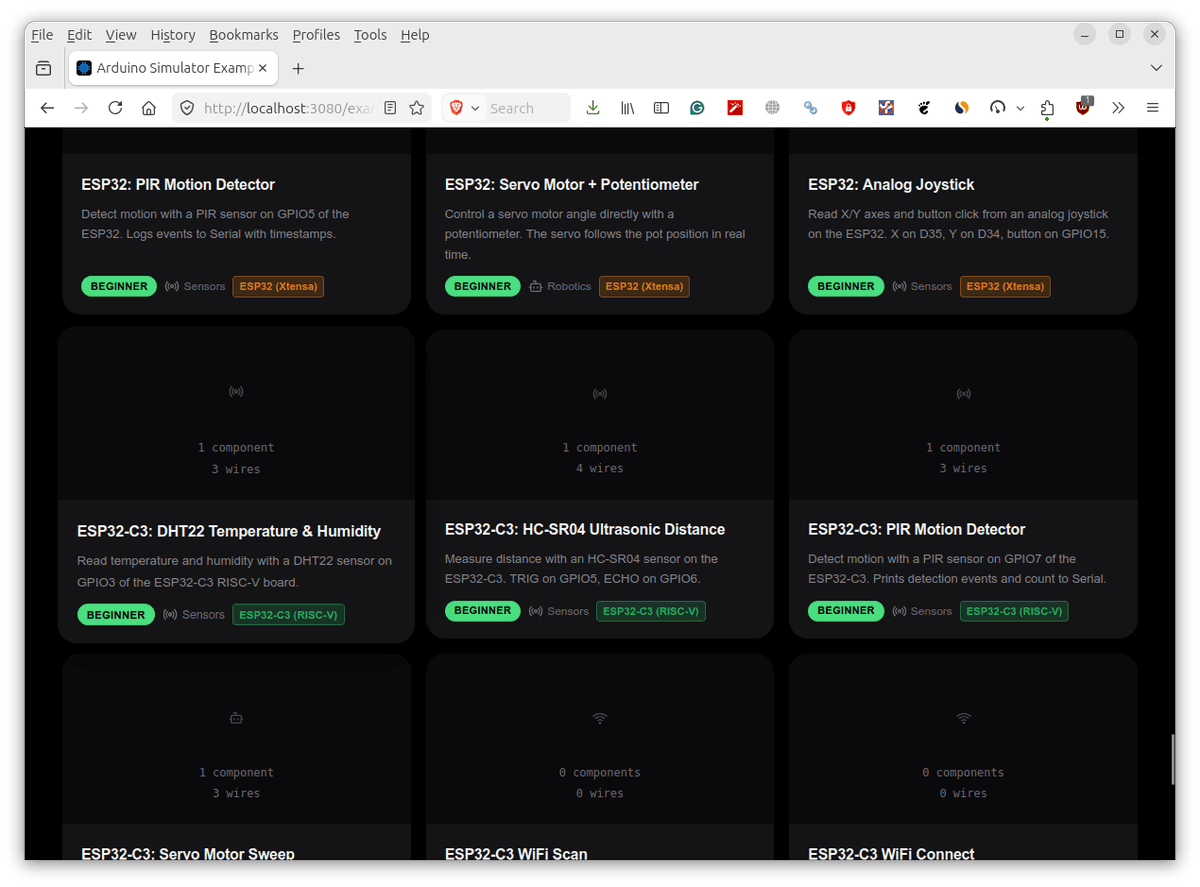The image size is (1200, 887).
Task: Open the Library icon in the toolbar
Action: click(x=627, y=107)
